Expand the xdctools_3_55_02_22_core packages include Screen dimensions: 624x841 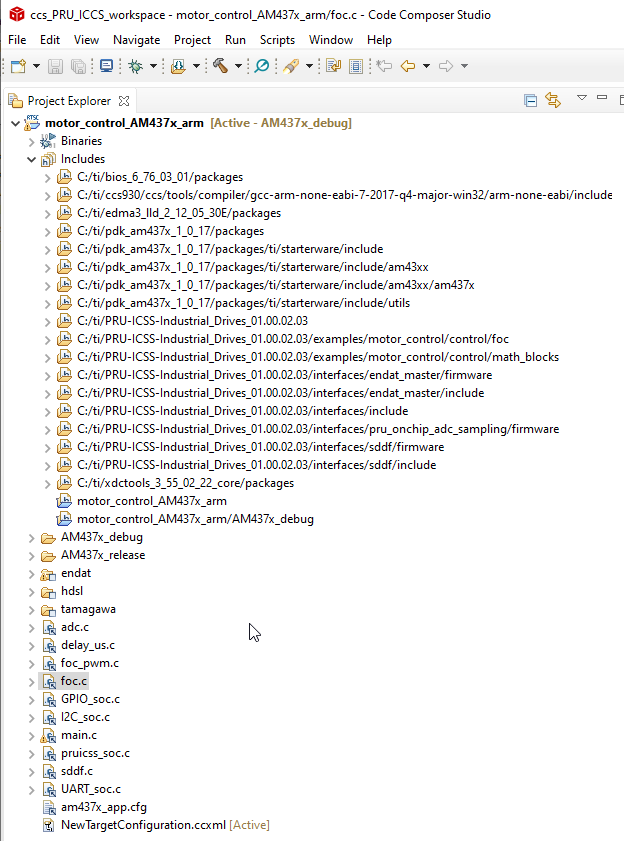[48, 484]
